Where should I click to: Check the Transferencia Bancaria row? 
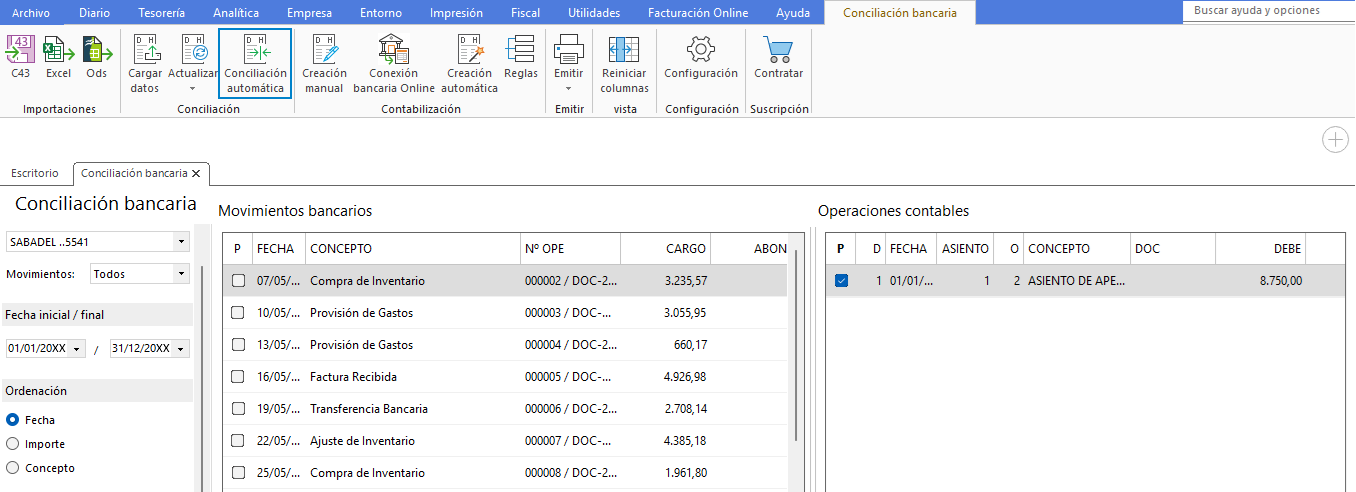238,409
